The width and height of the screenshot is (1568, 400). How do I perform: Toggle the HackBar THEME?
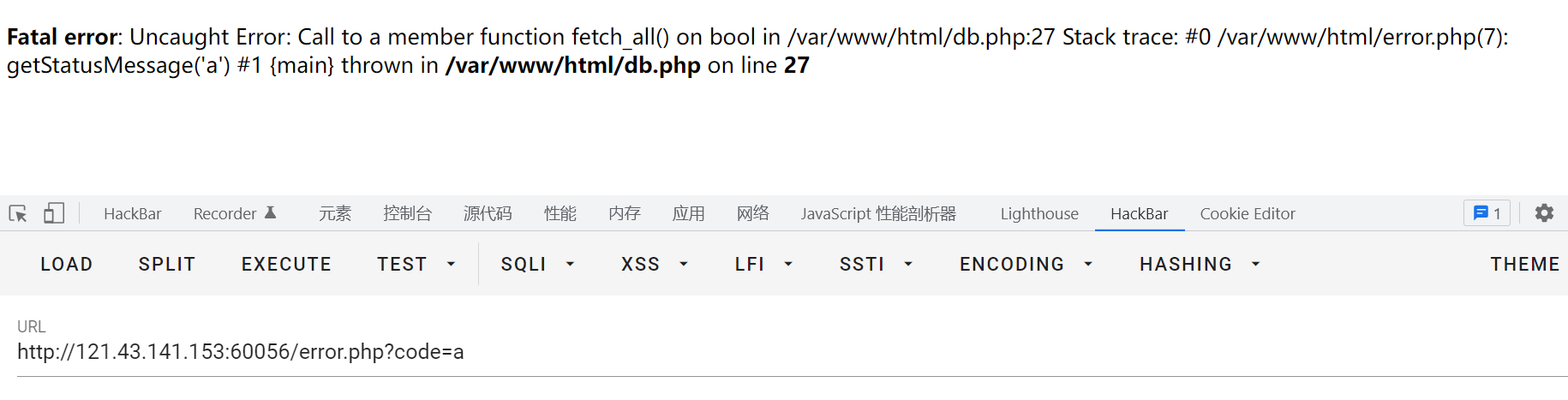pos(1524,264)
